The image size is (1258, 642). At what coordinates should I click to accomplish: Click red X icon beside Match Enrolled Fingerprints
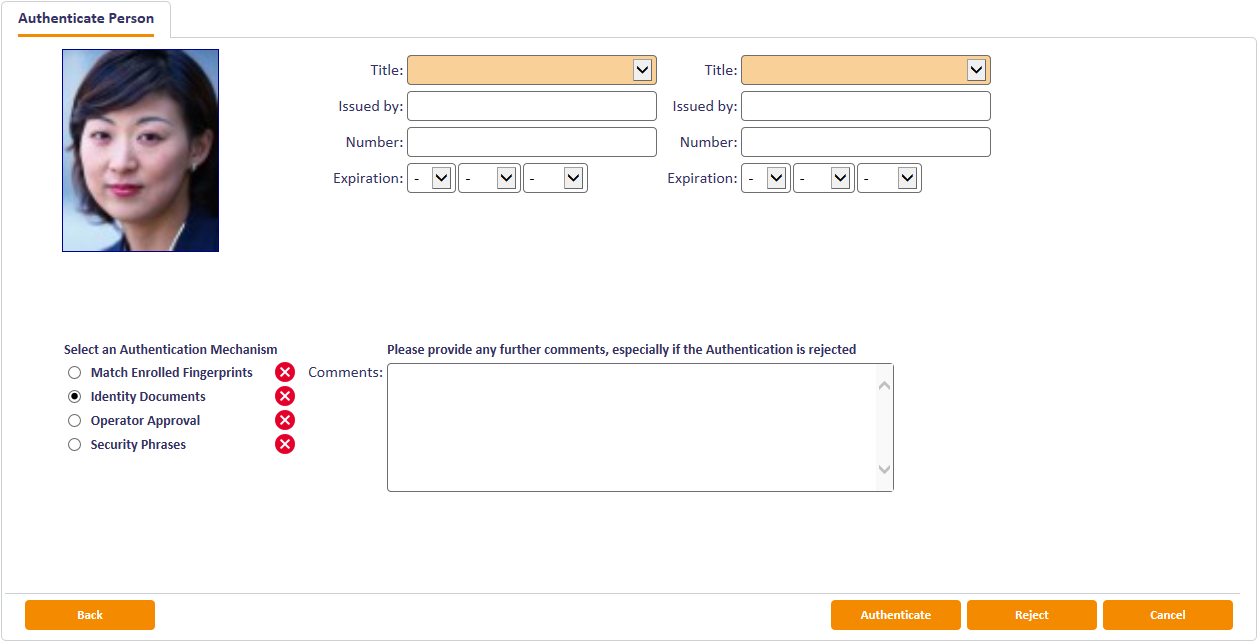coord(285,372)
